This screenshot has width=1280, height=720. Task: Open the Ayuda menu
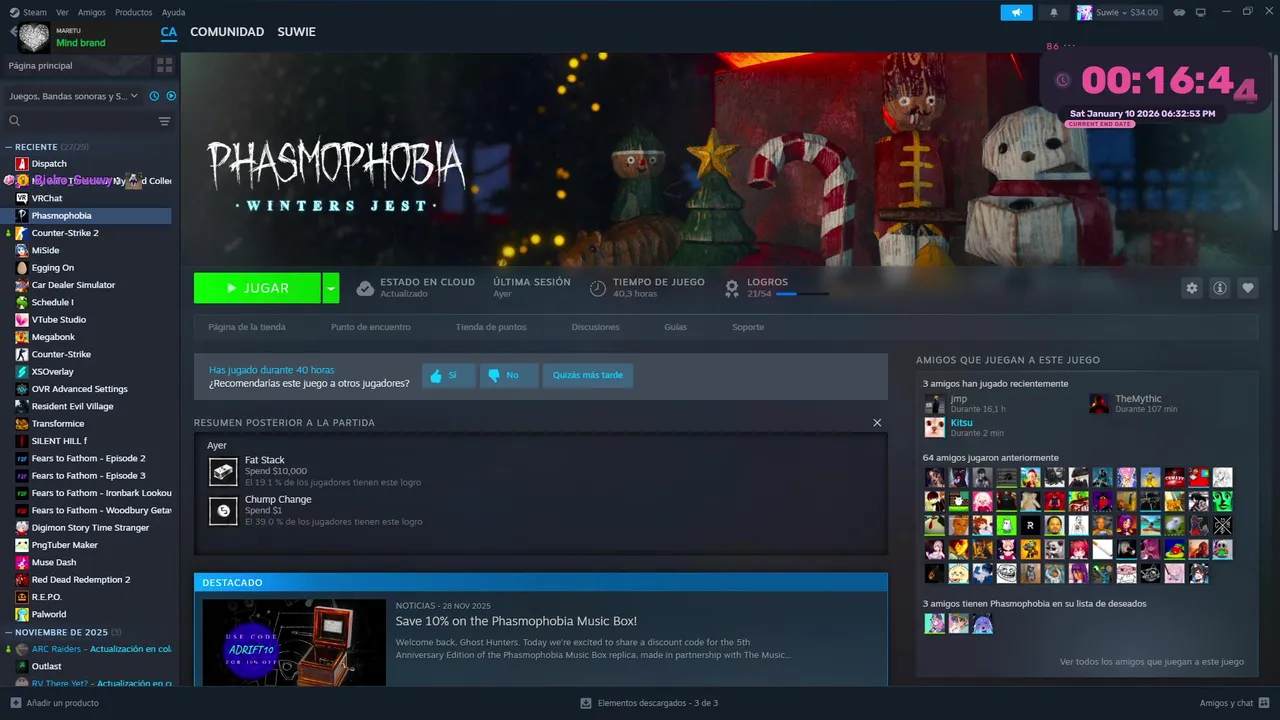(173, 12)
